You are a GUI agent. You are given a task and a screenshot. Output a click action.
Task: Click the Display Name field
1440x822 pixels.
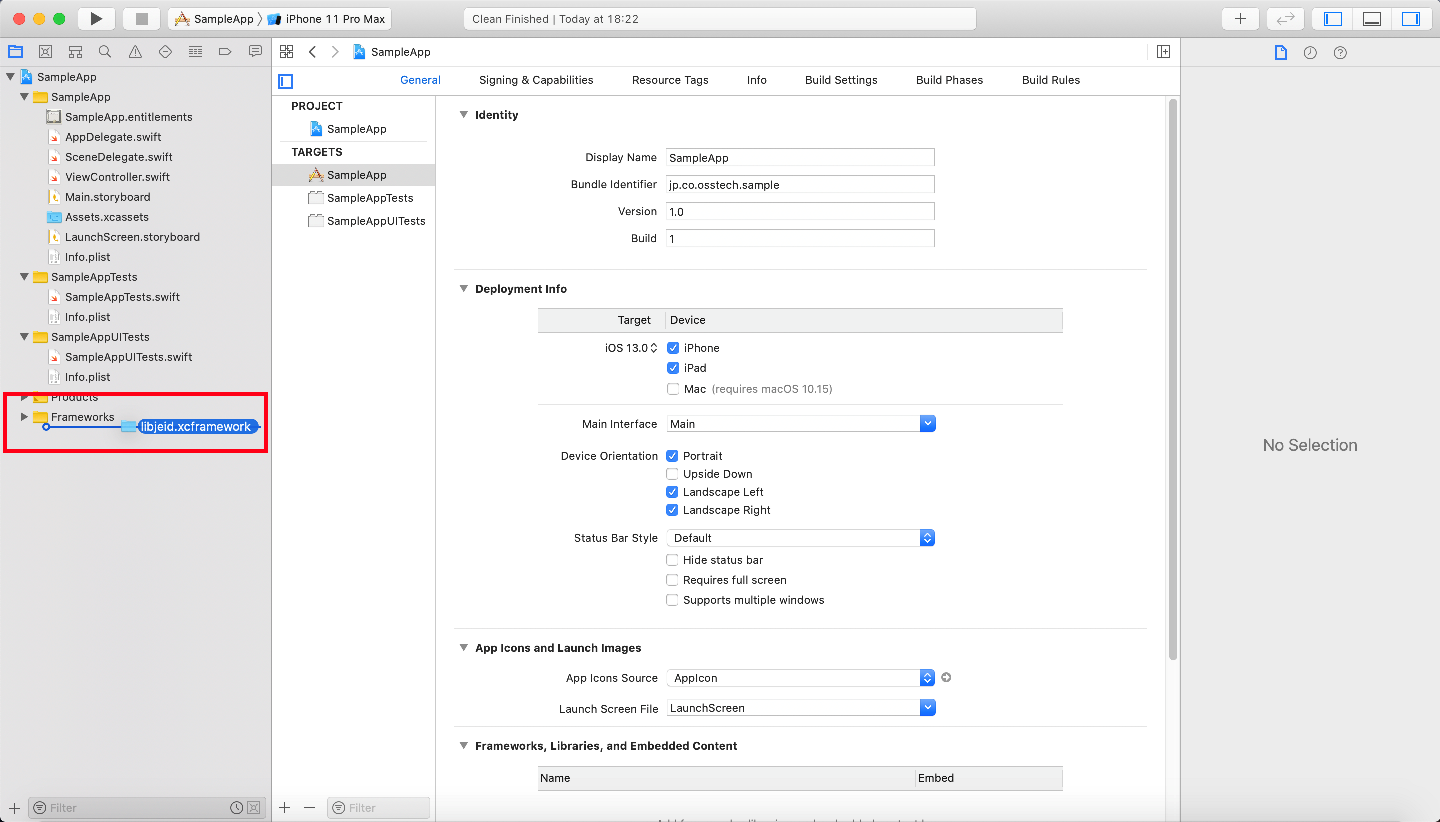(x=800, y=157)
